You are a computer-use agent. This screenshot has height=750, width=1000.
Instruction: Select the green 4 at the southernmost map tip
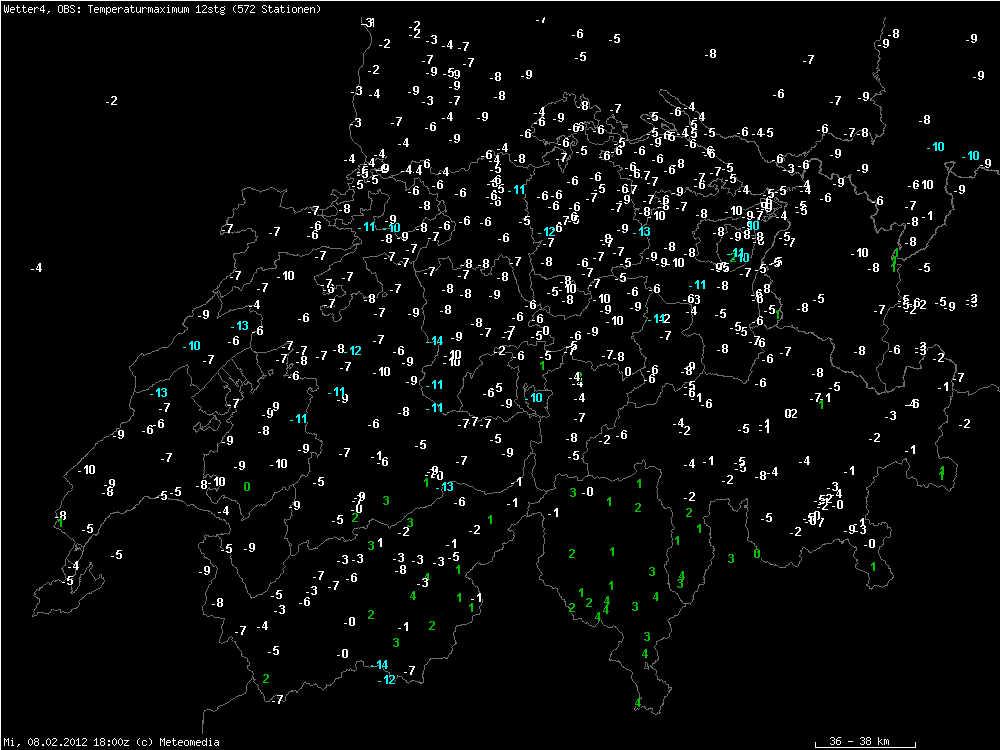coord(637,703)
